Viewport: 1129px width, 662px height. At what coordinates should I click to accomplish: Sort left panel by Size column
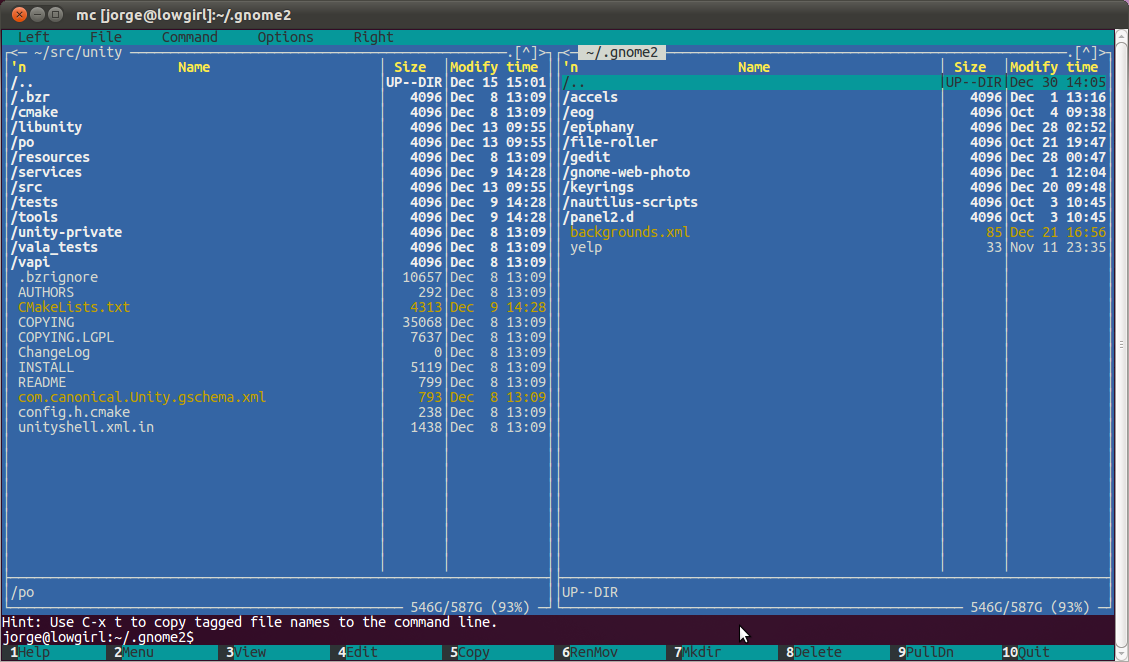(410, 67)
